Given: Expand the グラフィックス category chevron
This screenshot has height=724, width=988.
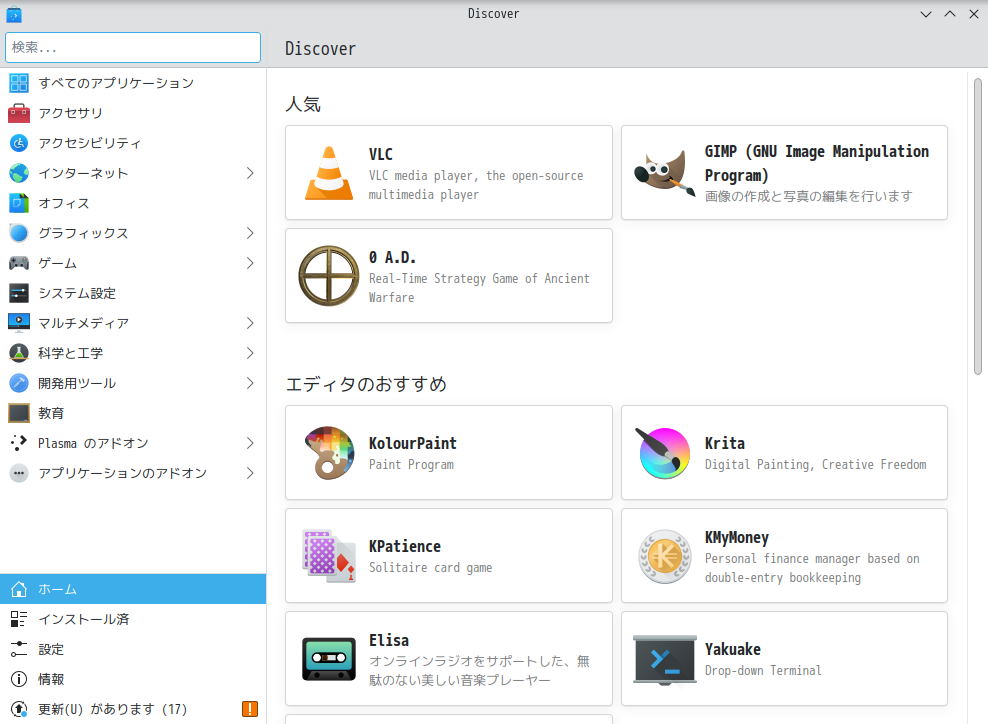Looking at the screenshot, I should click(x=250, y=233).
